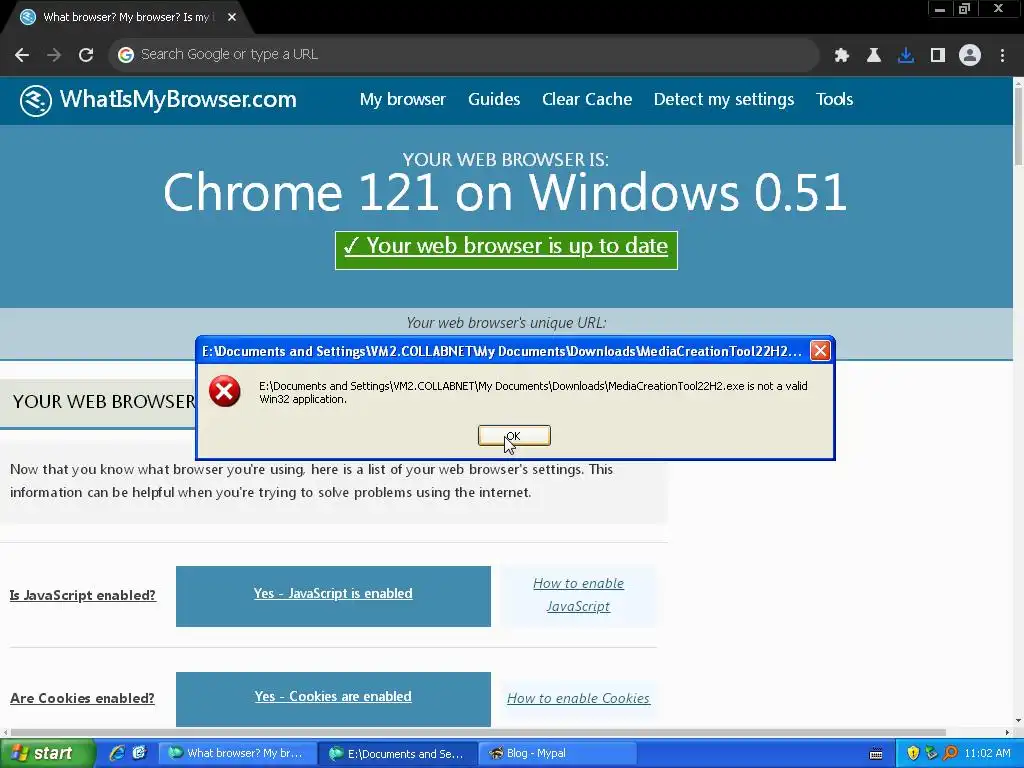Click OK in the error dialog
The height and width of the screenshot is (768, 1024).
coord(514,436)
